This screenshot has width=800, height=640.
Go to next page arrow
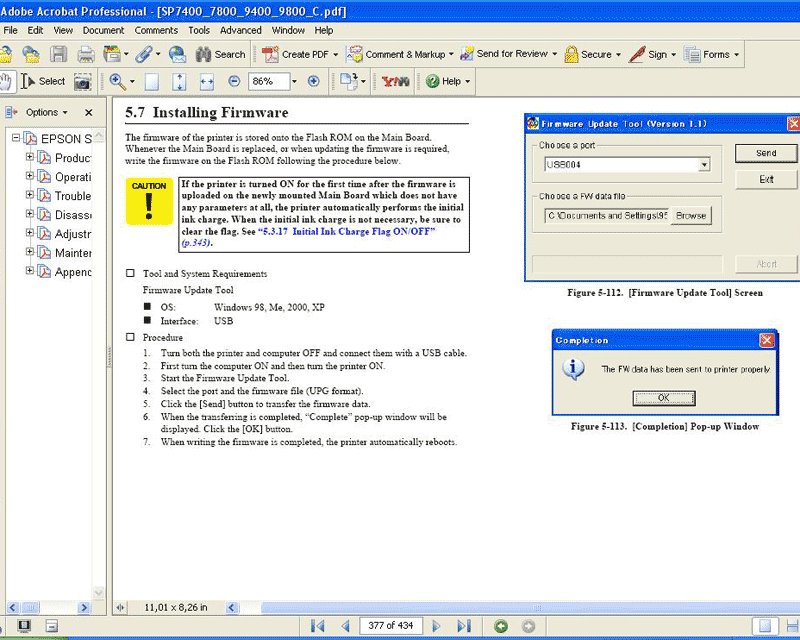coord(436,626)
